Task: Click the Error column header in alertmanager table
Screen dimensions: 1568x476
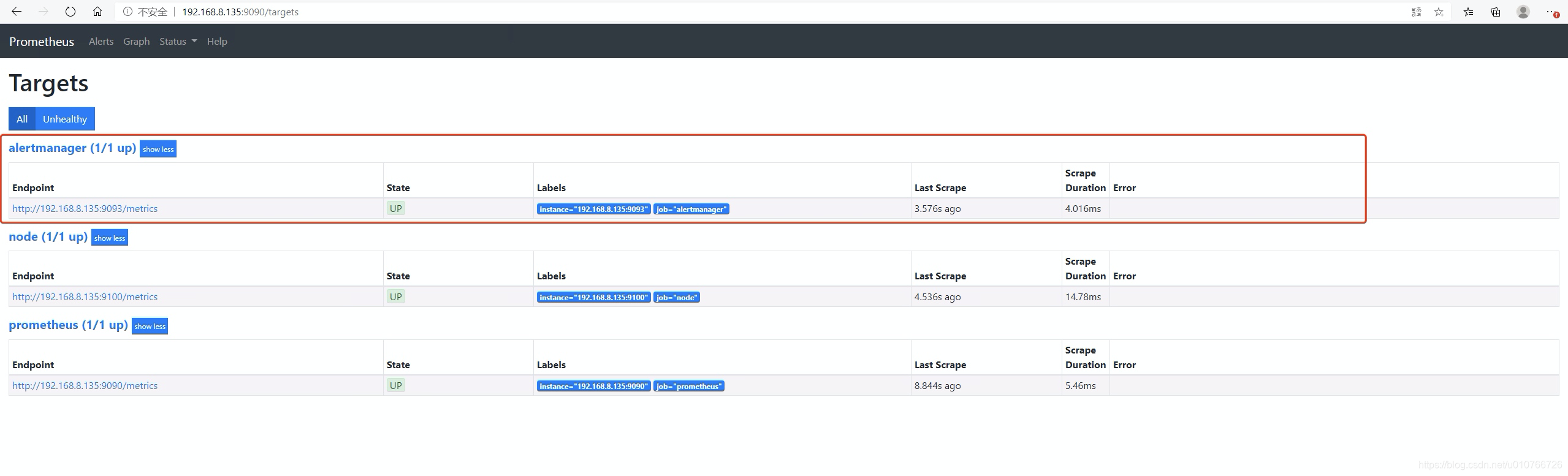Action: point(1124,187)
